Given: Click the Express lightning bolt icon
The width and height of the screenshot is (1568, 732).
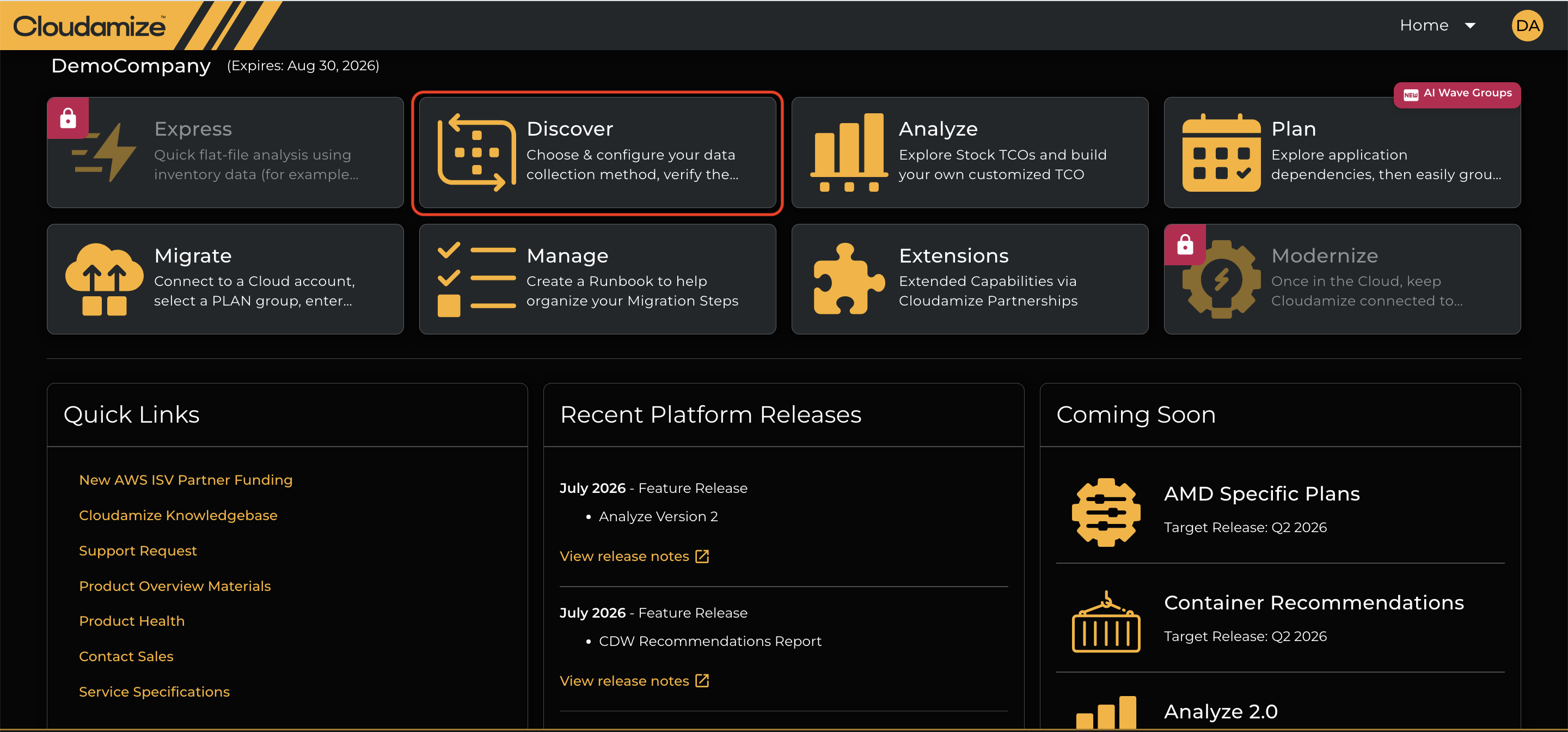Looking at the screenshot, I should tap(104, 152).
